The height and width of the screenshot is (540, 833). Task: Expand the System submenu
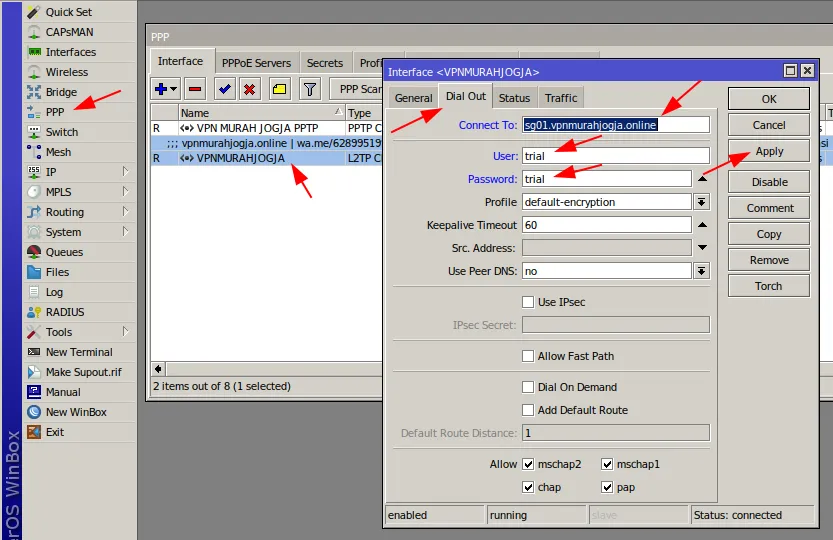coord(125,232)
